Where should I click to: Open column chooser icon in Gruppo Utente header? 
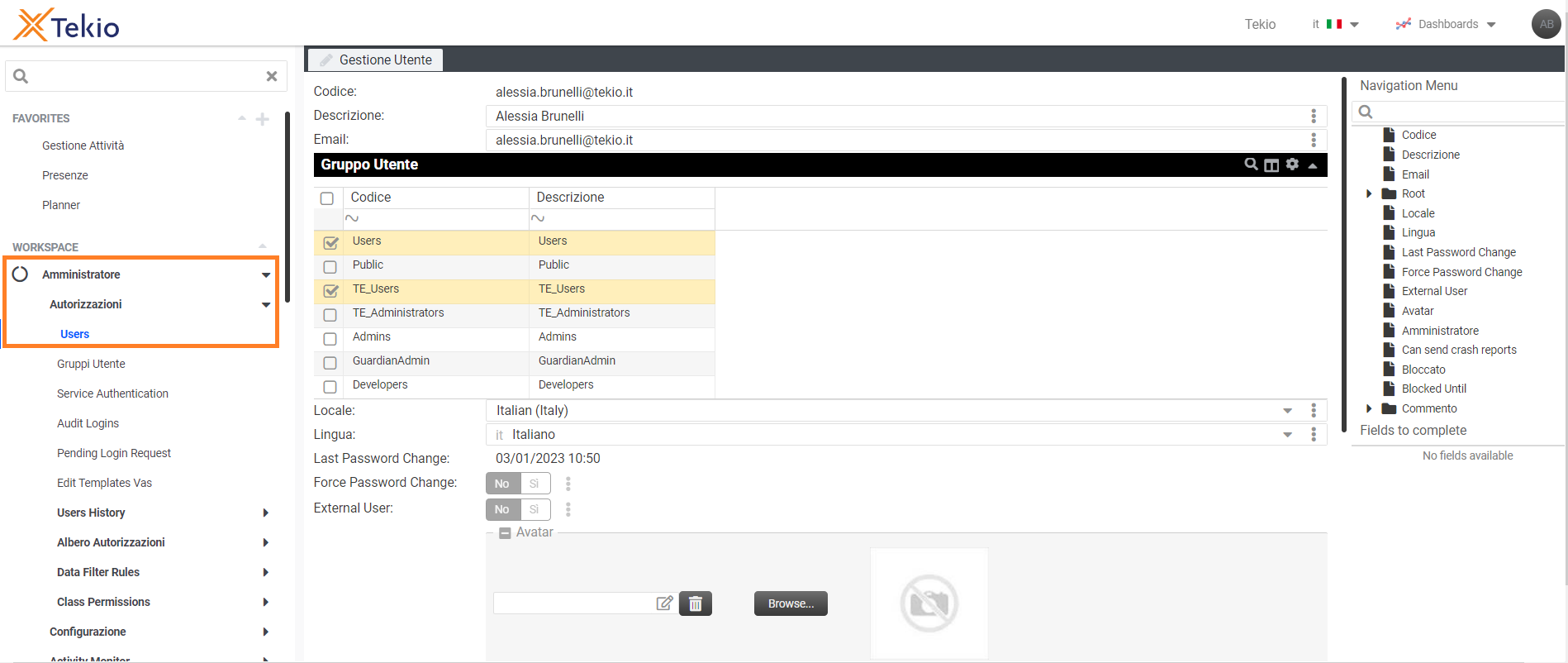1271,165
